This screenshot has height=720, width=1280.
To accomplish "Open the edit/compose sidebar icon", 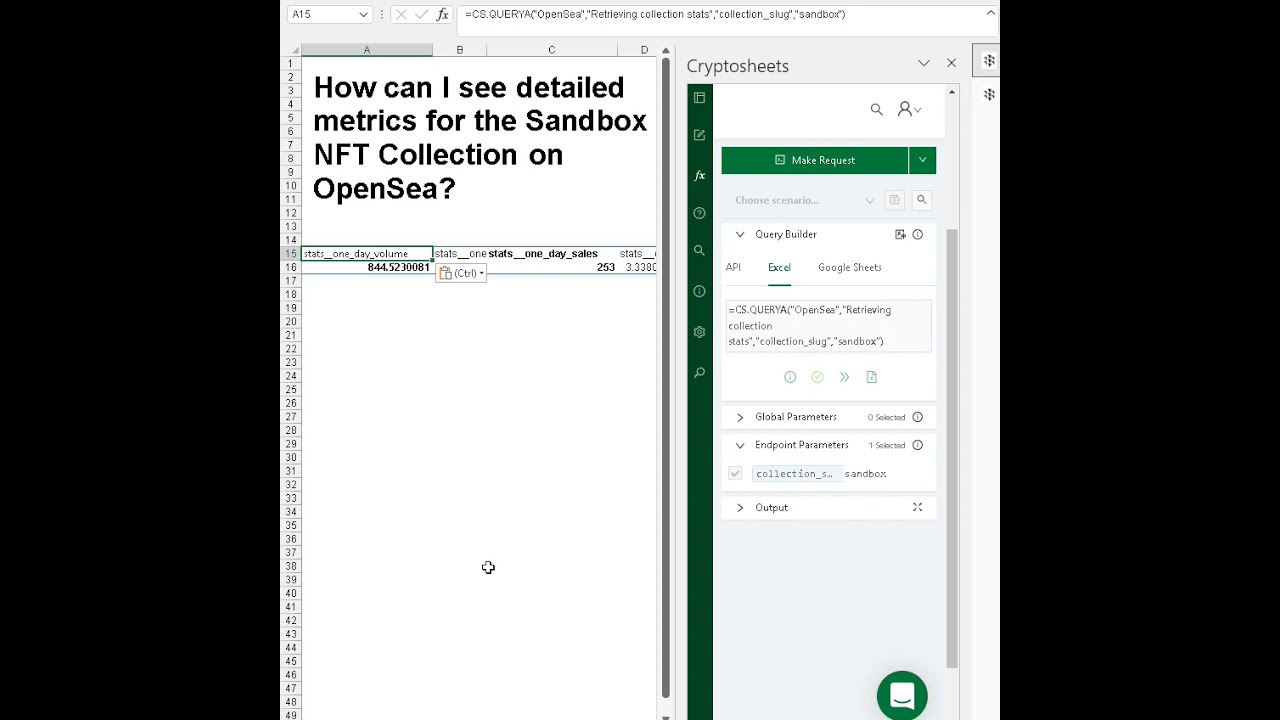I will [x=699, y=135].
